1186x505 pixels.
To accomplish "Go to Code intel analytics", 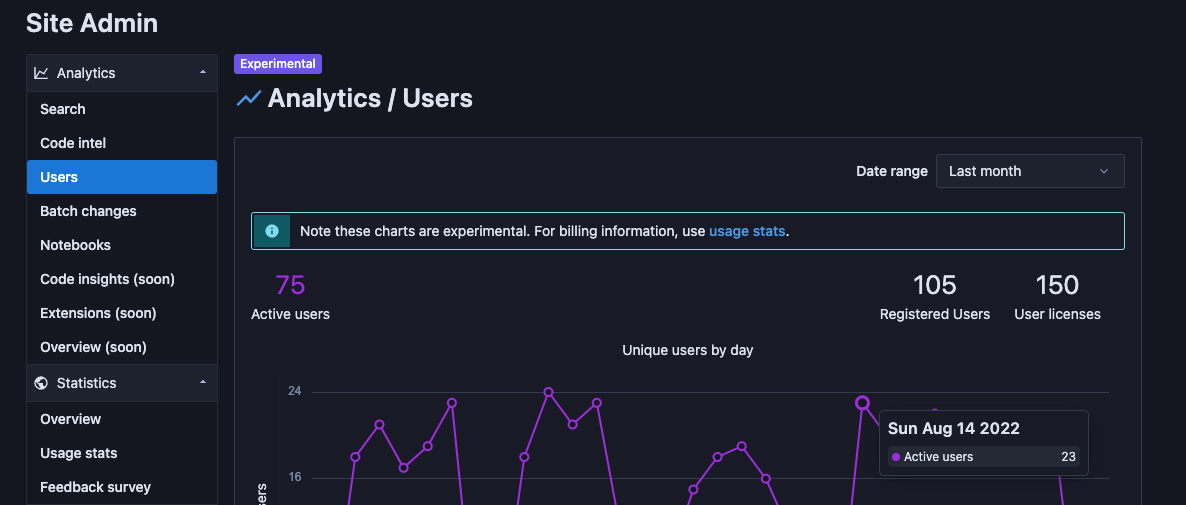I will pyautogui.click(x=122, y=143).
